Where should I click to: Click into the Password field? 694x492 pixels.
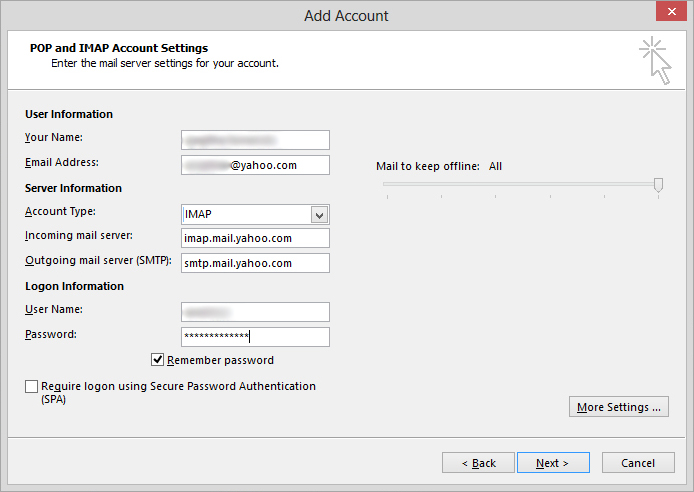255,337
